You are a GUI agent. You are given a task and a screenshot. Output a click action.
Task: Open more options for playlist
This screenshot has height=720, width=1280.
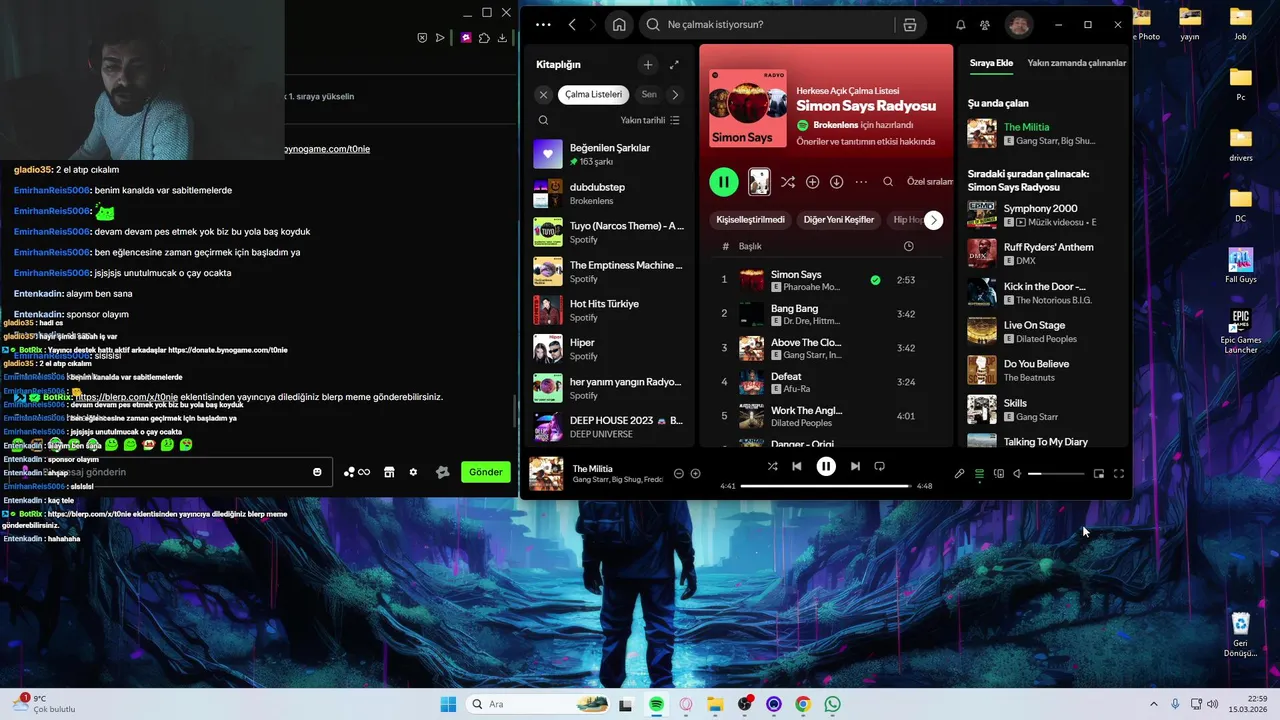point(861,182)
